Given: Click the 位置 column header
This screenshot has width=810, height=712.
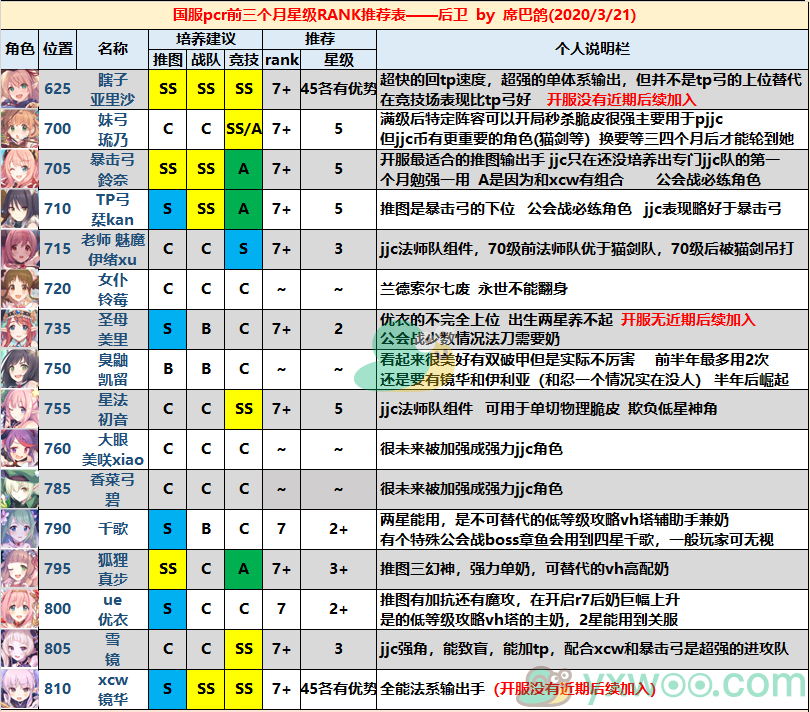Looking at the screenshot, I should (58, 49).
